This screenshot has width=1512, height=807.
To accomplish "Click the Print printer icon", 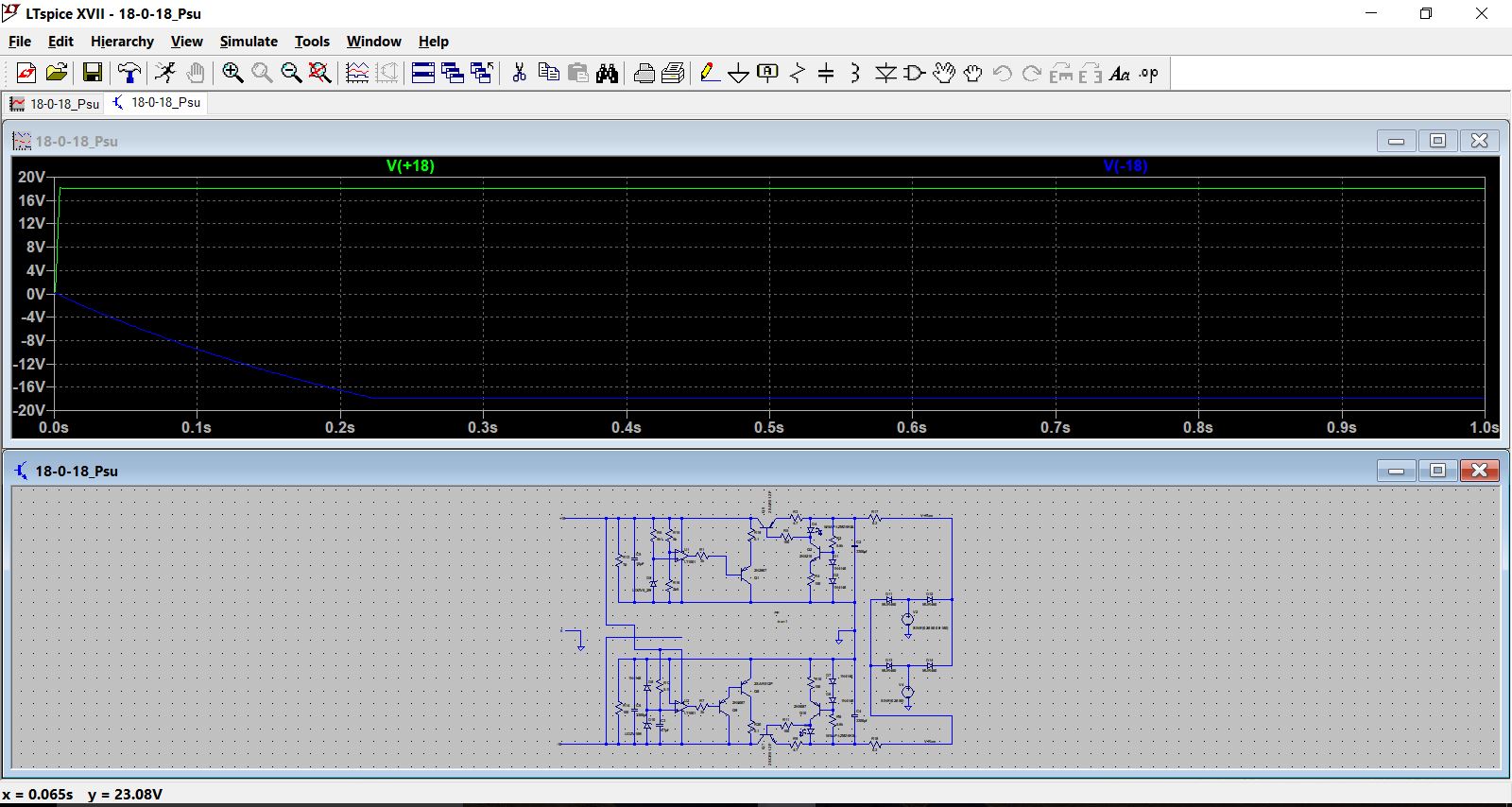I will [674, 73].
